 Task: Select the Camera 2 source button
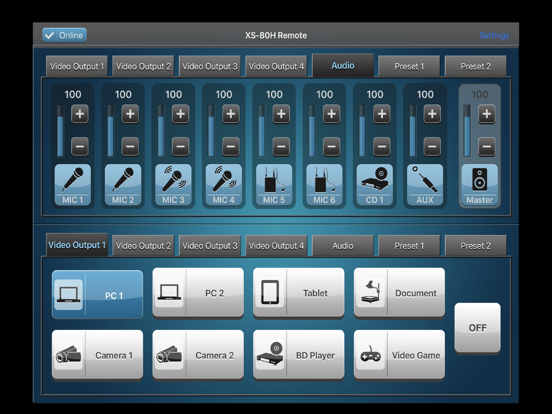[x=198, y=355]
